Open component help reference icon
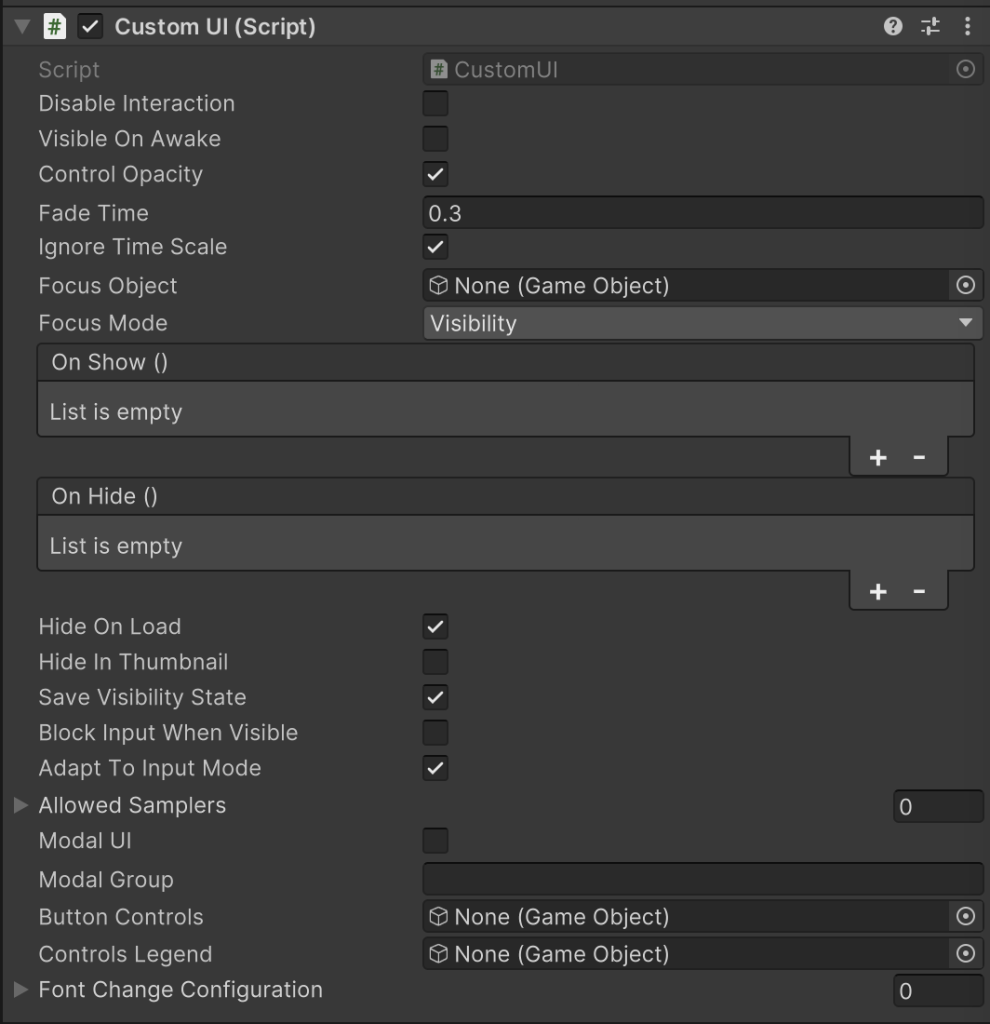Image resolution: width=990 pixels, height=1024 pixels. coord(893,26)
